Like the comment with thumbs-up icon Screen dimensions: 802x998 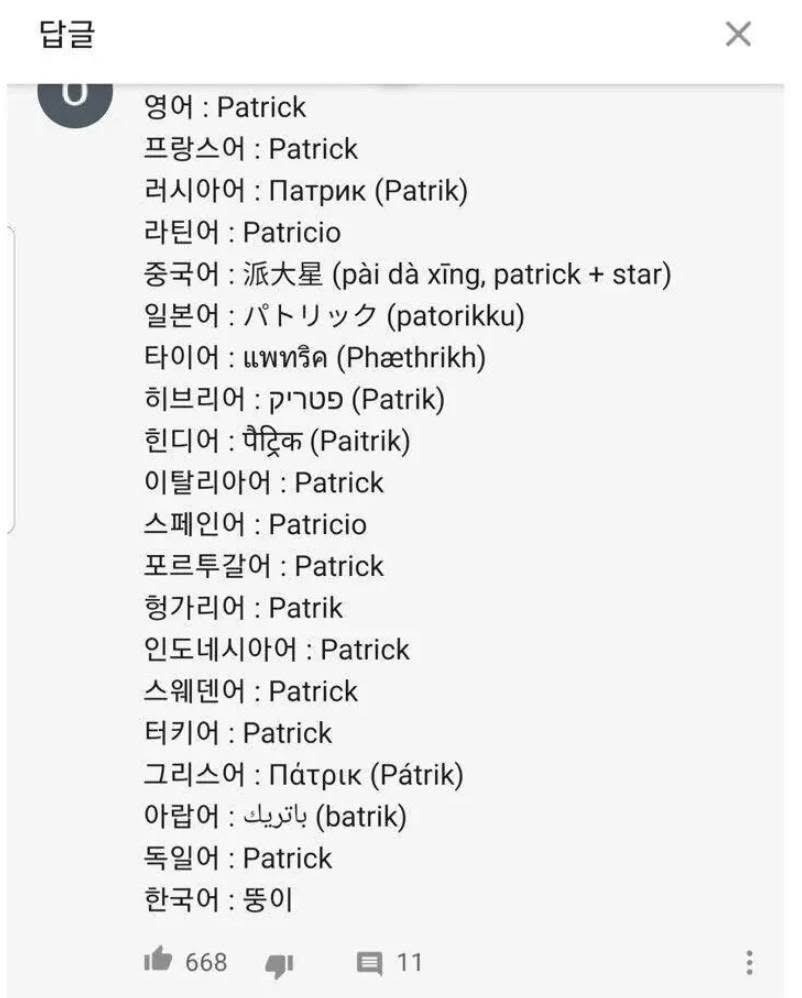[x=158, y=961]
